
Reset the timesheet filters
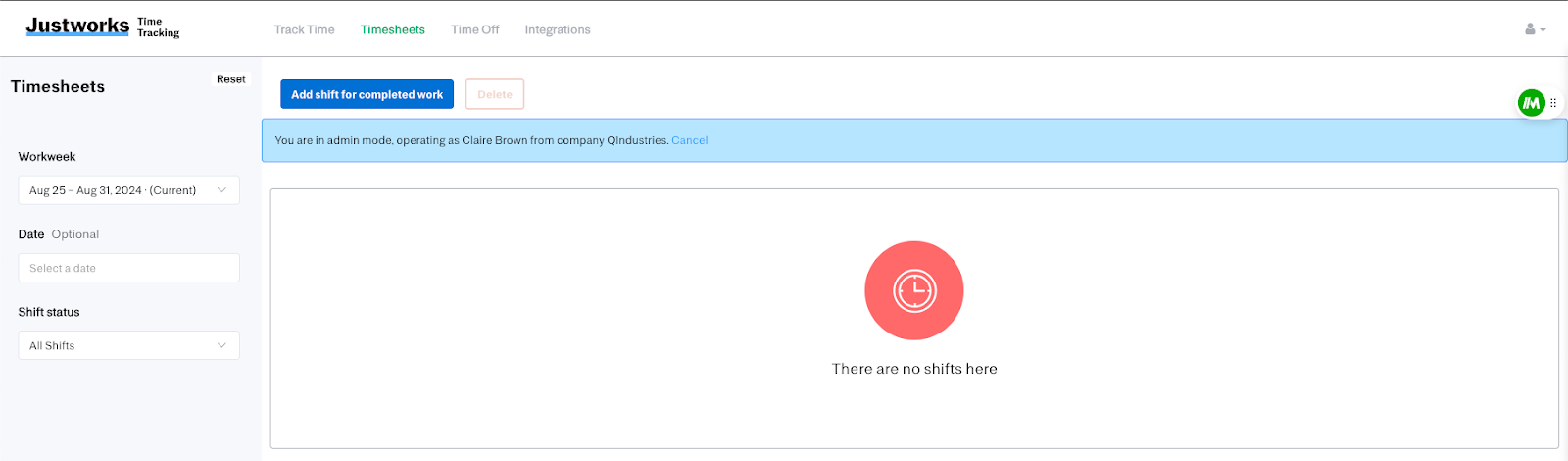pos(231,79)
